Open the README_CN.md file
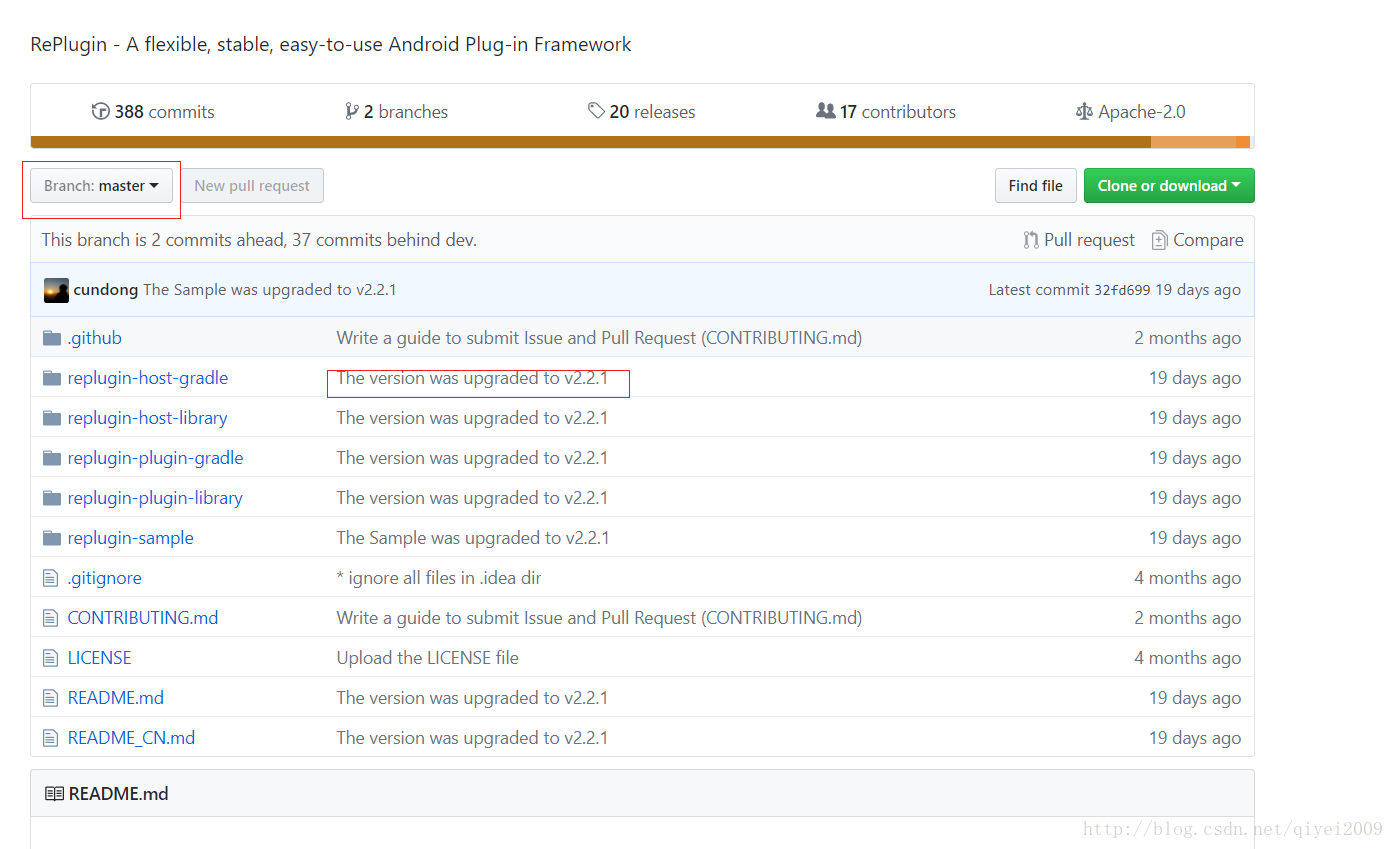 coord(131,738)
